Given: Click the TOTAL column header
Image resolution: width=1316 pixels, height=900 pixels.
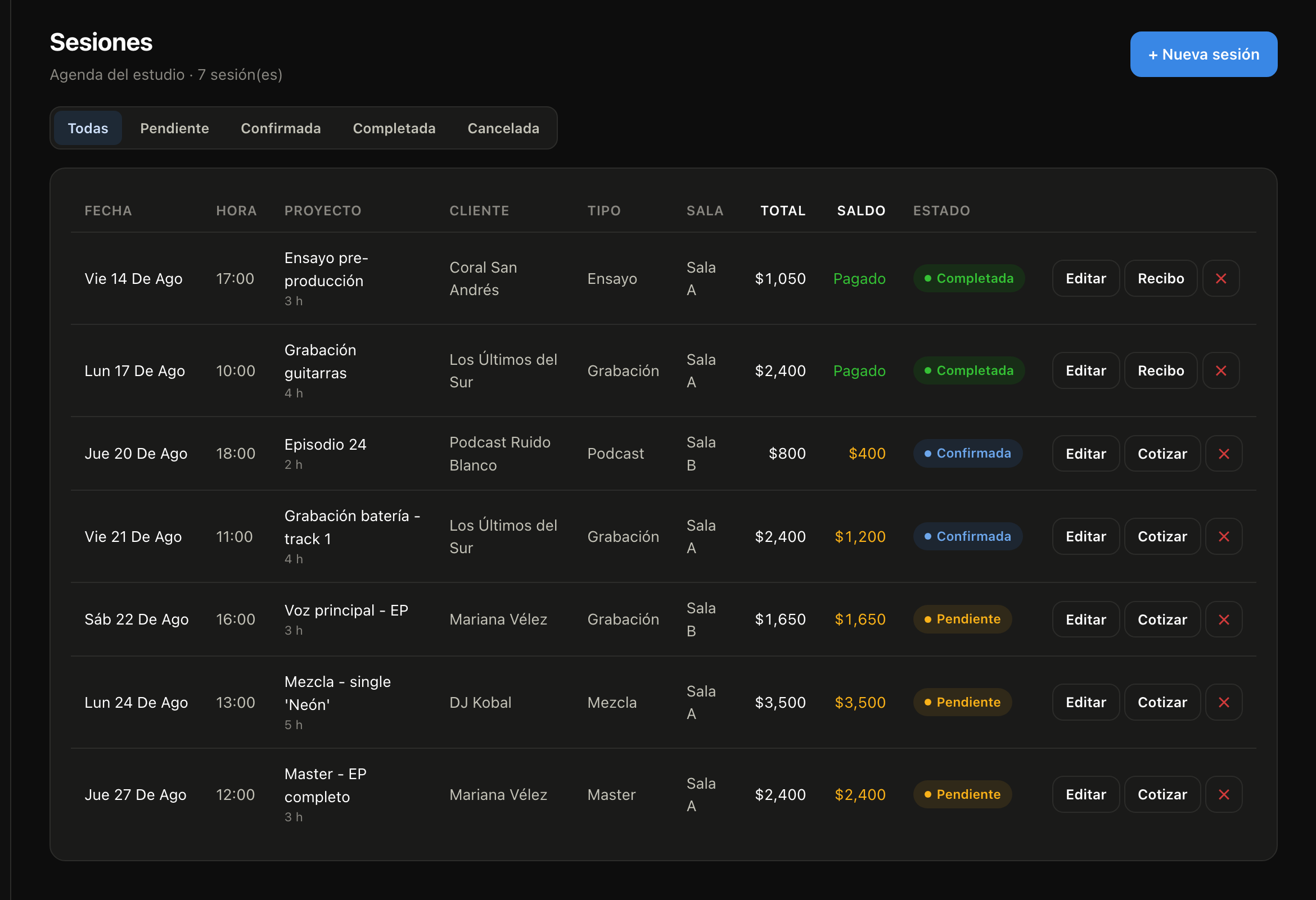Looking at the screenshot, I should click(x=783, y=211).
